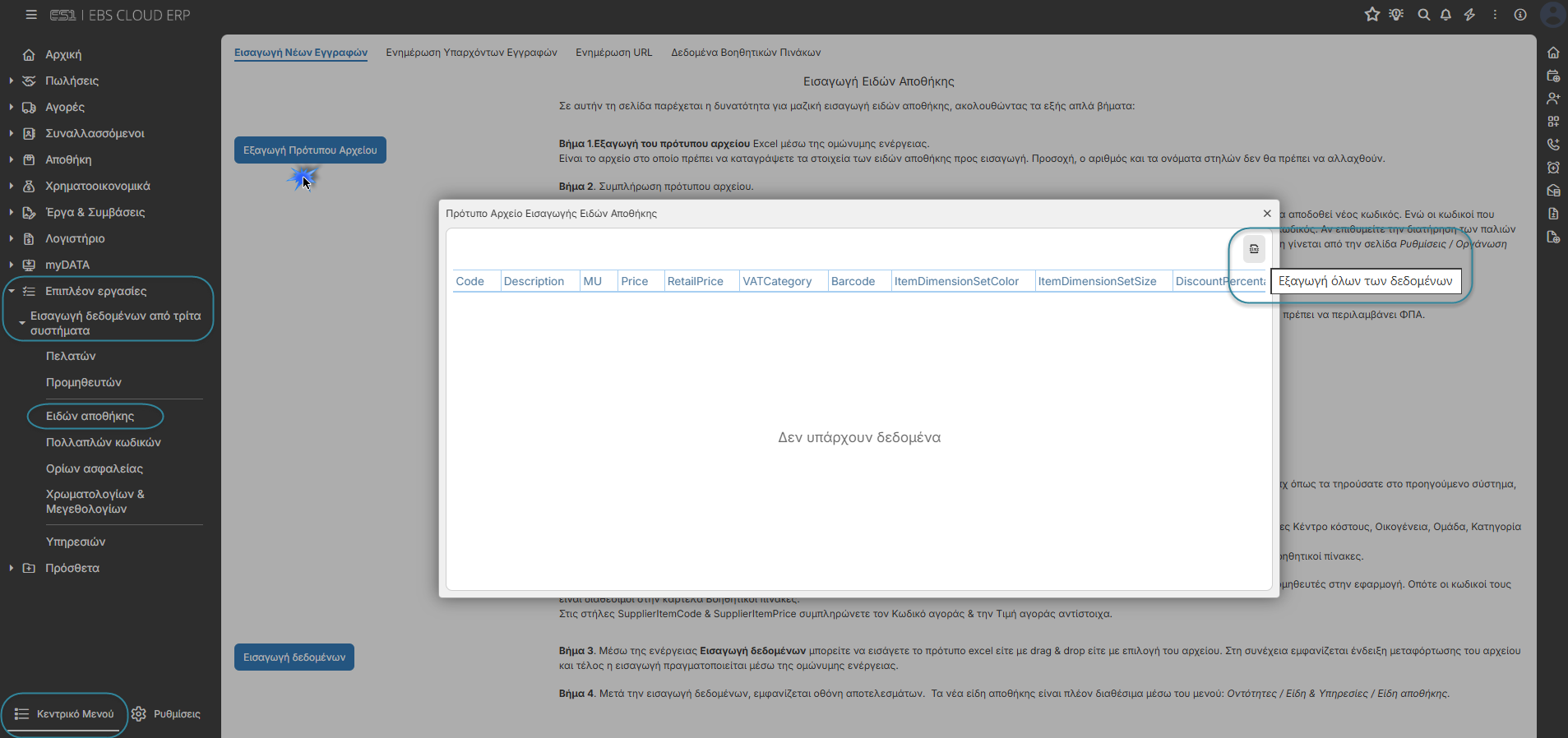
Task: Click the lightning bolt quick actions icon
Action: coord(1469,15)
